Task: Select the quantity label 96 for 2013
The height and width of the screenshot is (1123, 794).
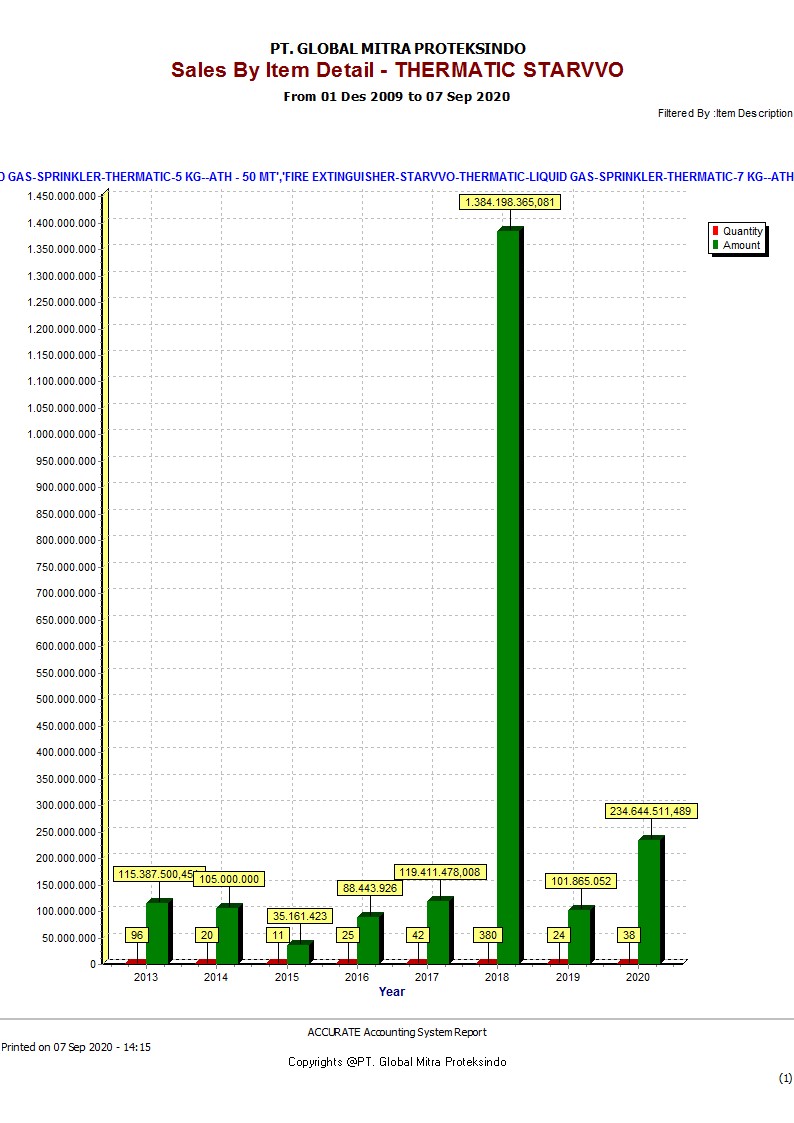Action: pos(137,935)
